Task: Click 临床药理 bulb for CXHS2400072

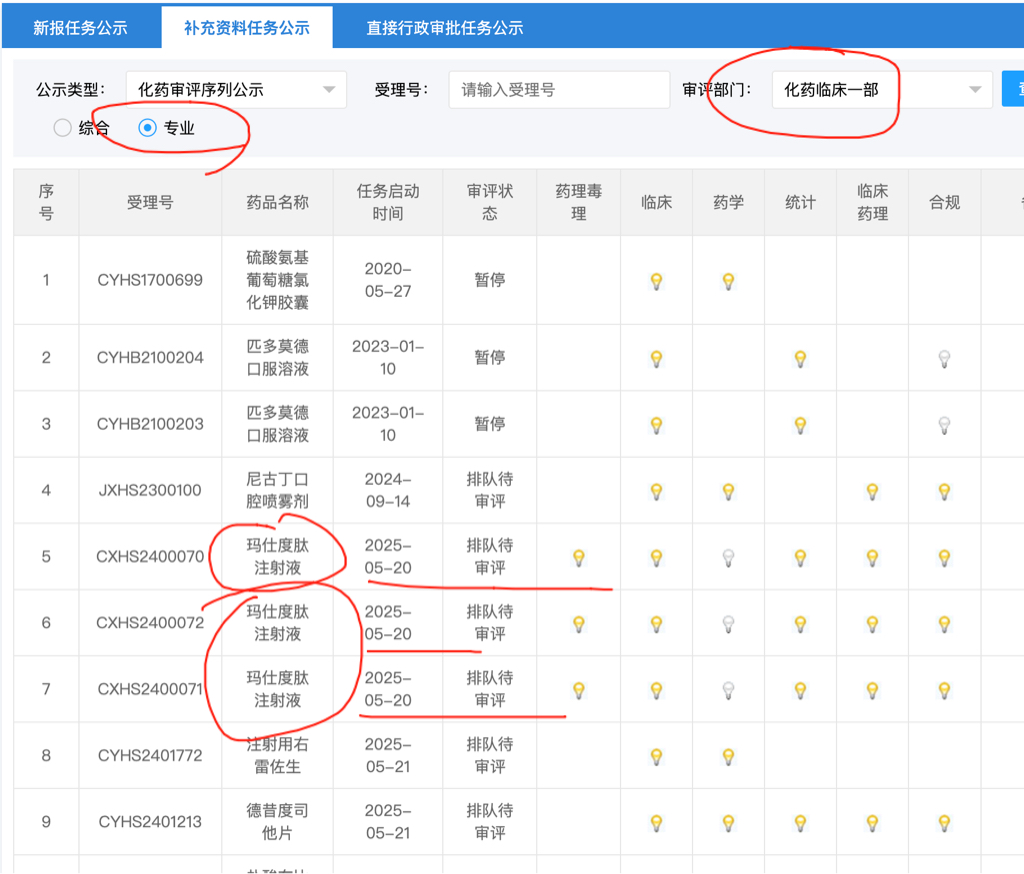Action: click(x=872, y=624)
